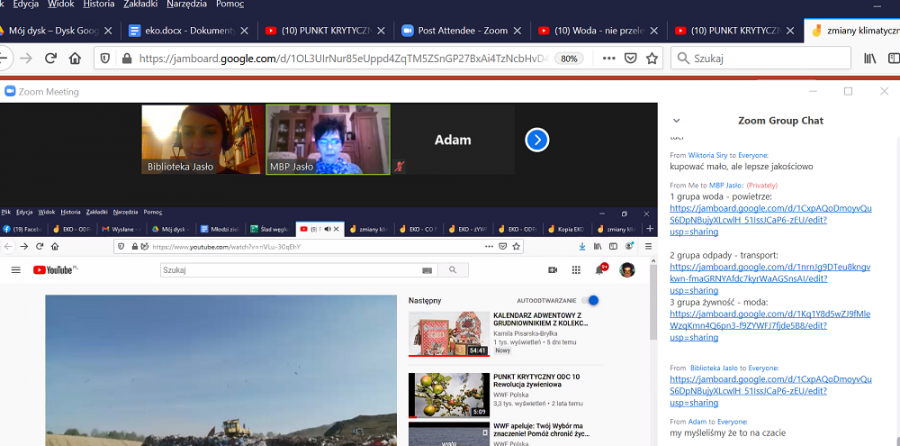This screenshot has height=446, width=900.
Task: Click YouTube create video camera icon
Action: pos(553,270)
